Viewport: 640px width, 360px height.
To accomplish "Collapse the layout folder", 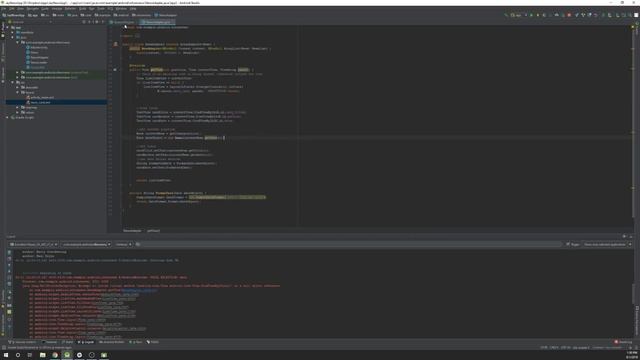I will [18, 92].
